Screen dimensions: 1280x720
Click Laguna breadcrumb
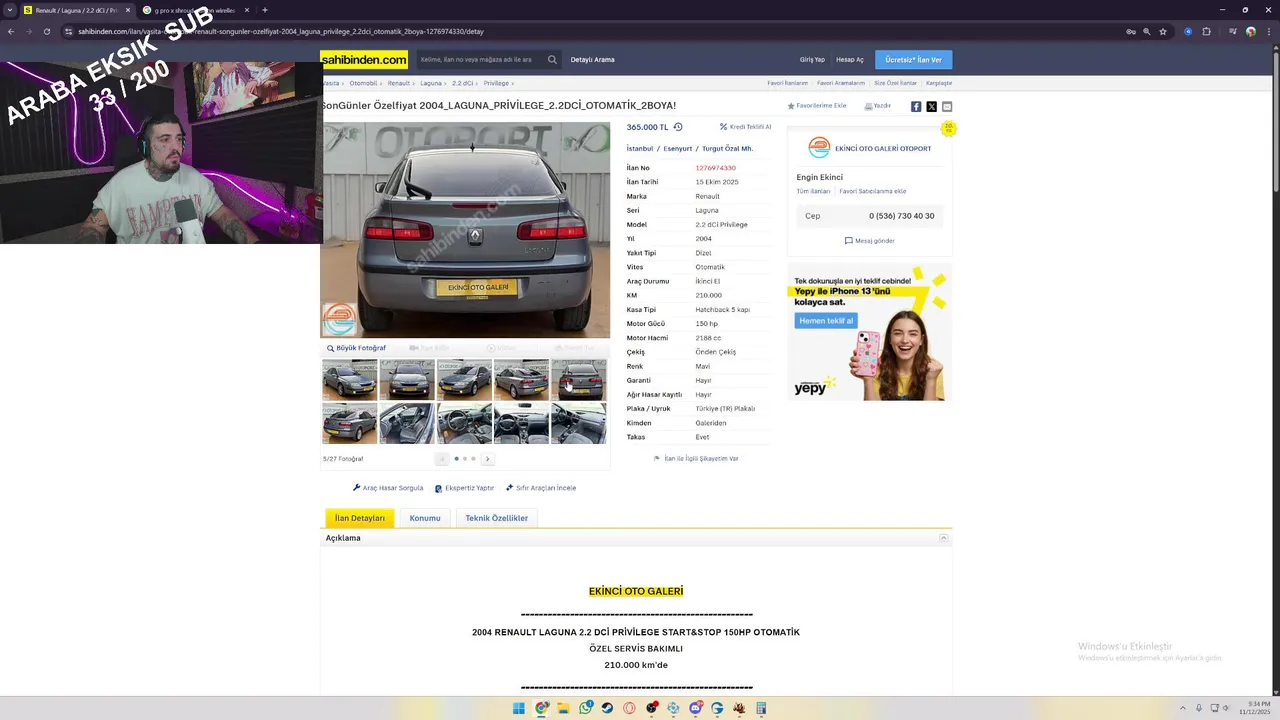431,83
